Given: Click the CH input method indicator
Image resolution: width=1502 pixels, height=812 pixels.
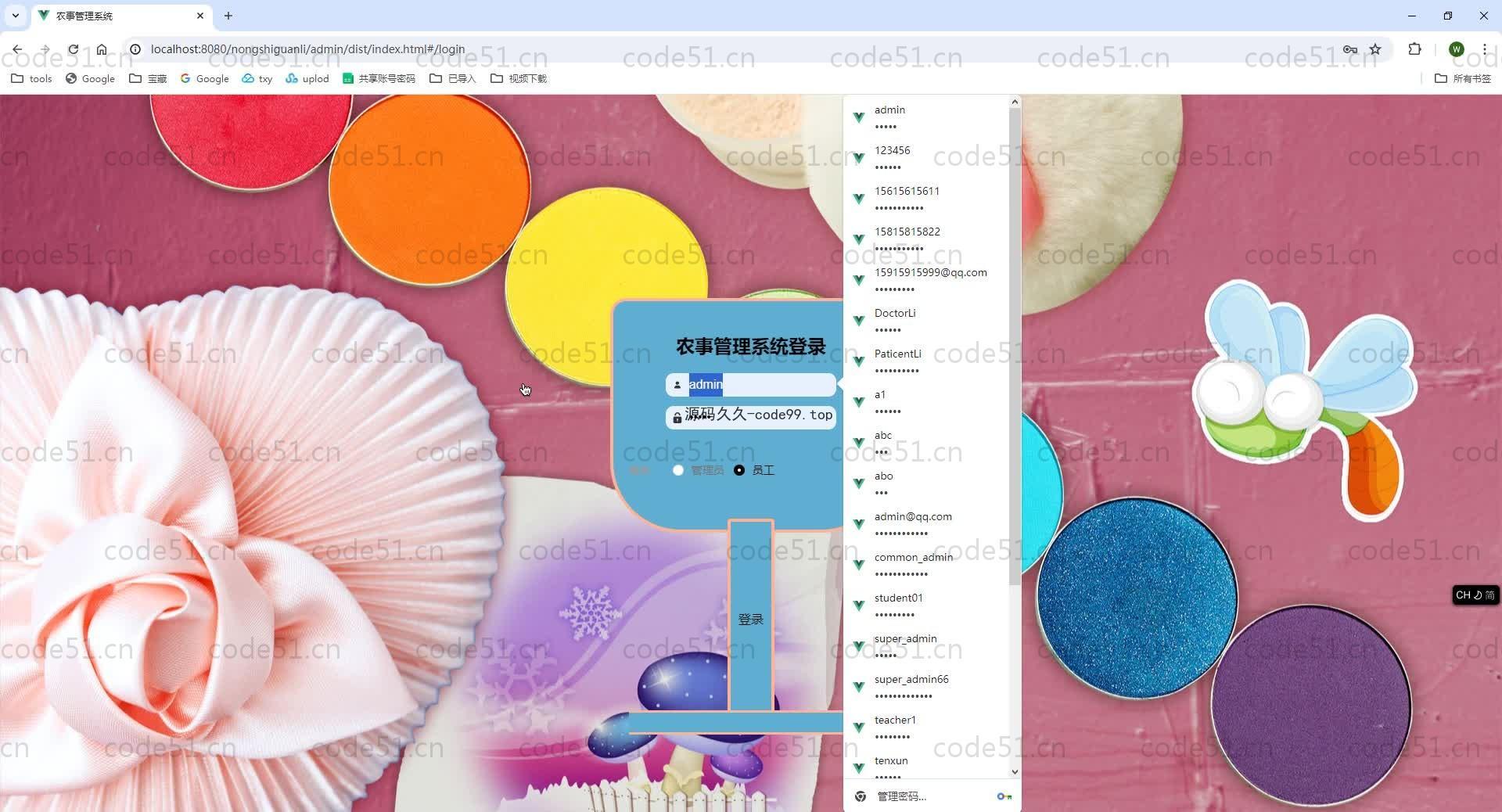Looking at the screenshot, I should click(x=1475, y=595).
